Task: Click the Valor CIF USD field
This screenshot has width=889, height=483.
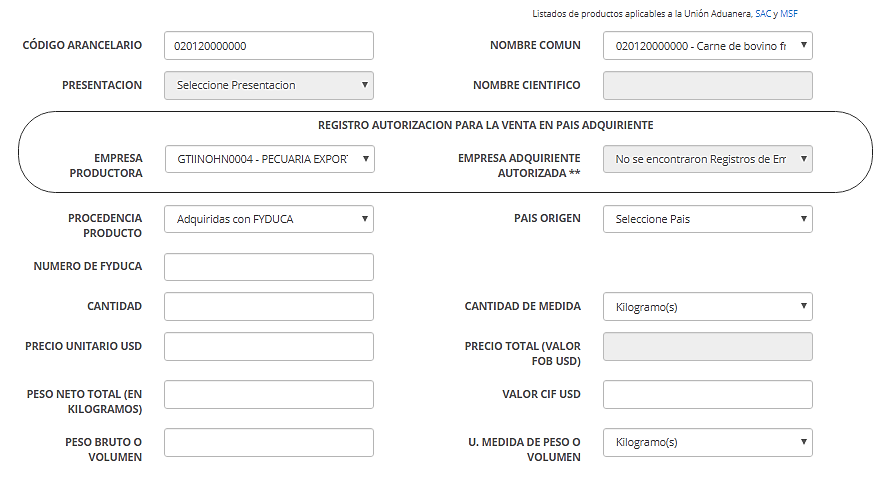Action: pyautogui.click(x=708, y=395)
